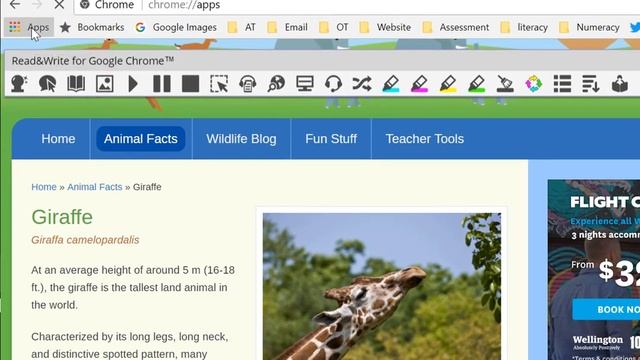Select the yellow highlighter
640x360 pixels.
448,84
